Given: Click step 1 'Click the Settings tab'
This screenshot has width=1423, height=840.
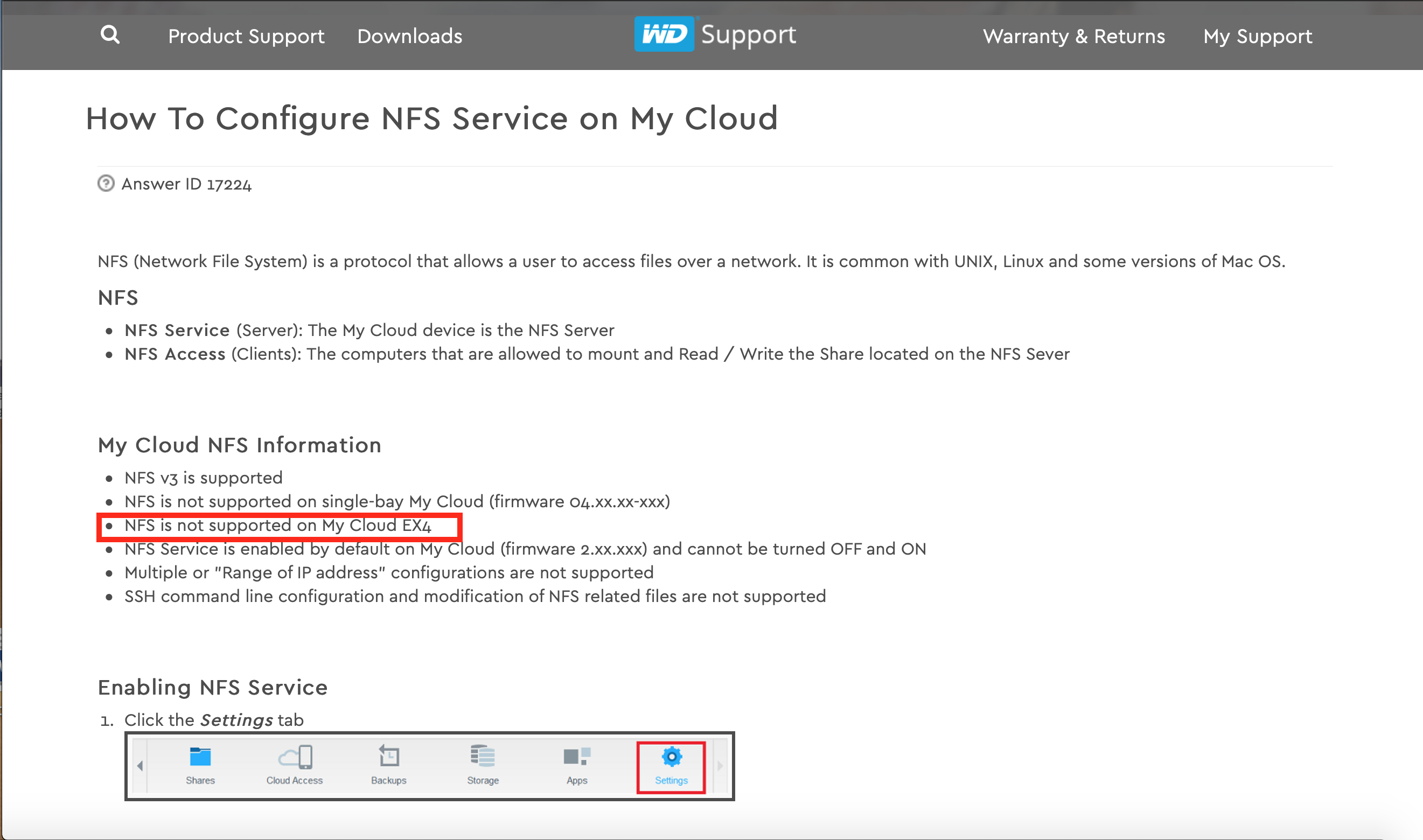Looking at the screenshot, I should (214, 720).
